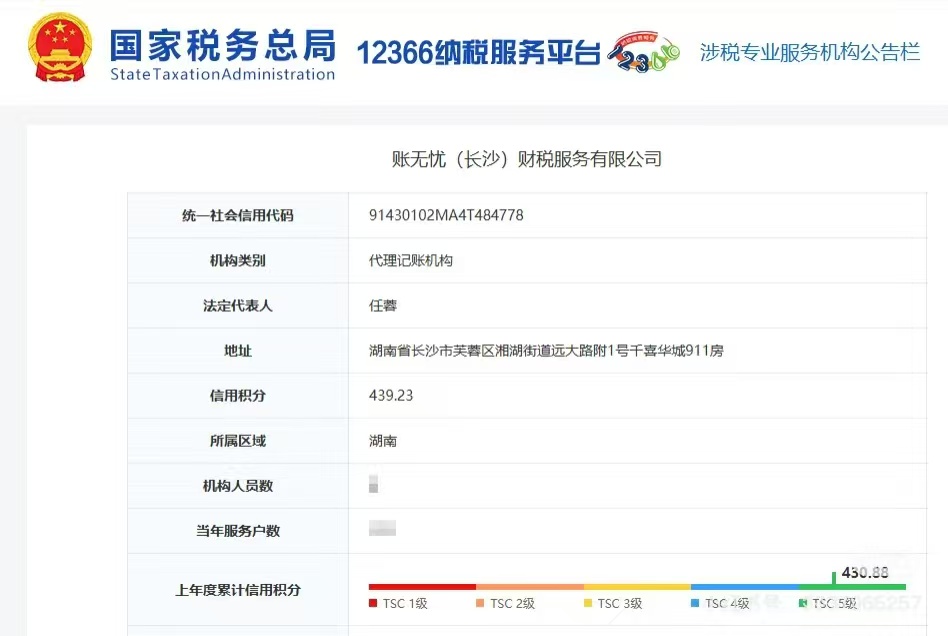
Task: Click 国家税务总局 header text
Action: (222, 44)
